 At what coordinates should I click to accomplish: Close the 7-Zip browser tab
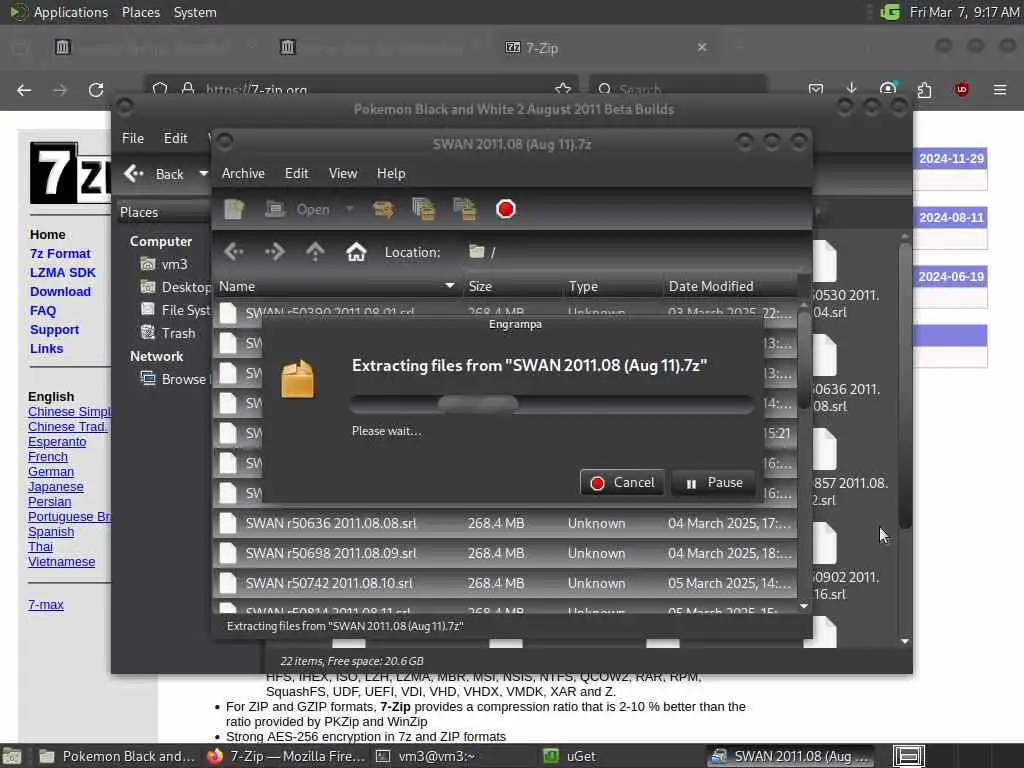(x=702, y=48)
